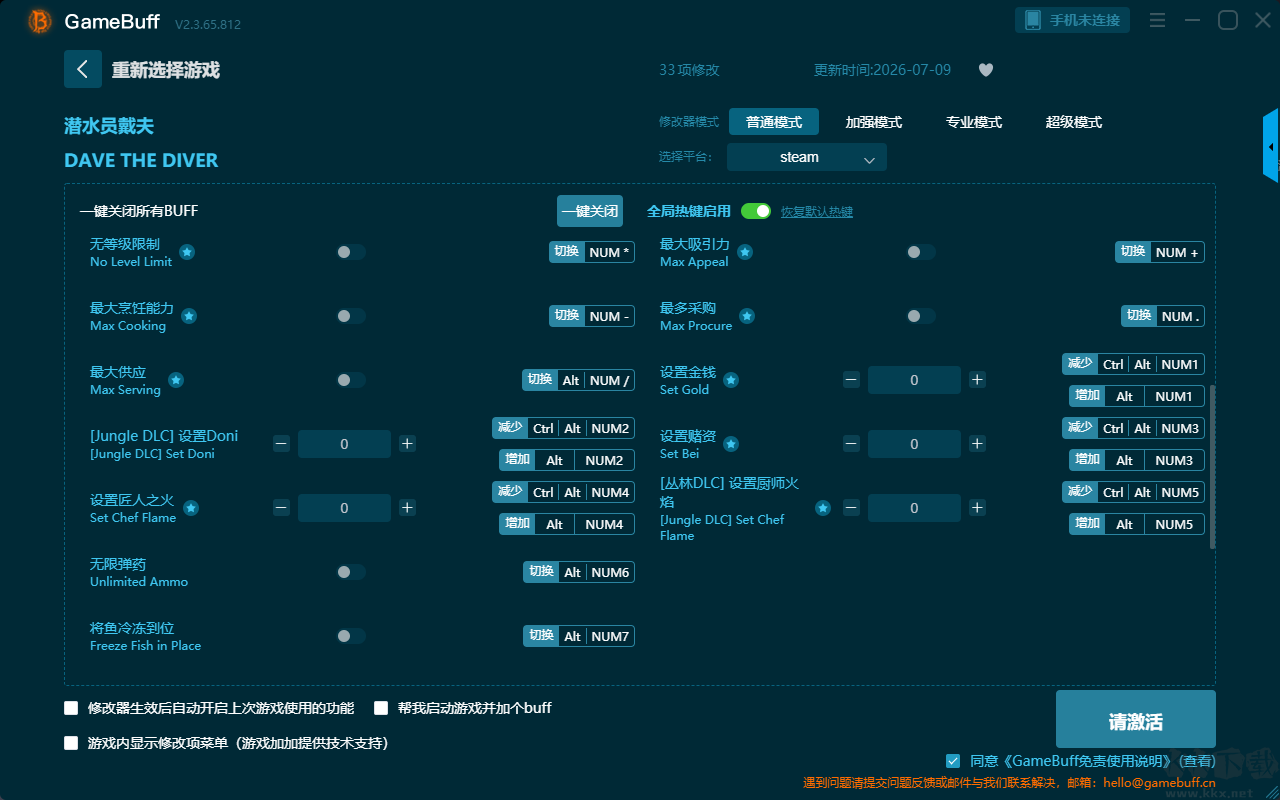This screenshot has width=1280, height=800.
Task: Click star icon next to No Level Limit
Action: point(187,252)
